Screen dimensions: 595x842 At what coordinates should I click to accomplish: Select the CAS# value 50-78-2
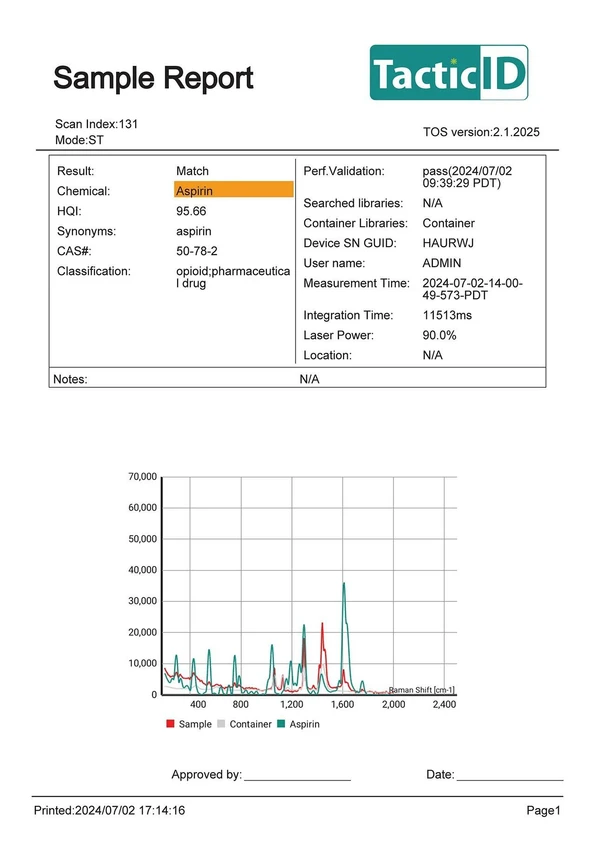[197, 251]
